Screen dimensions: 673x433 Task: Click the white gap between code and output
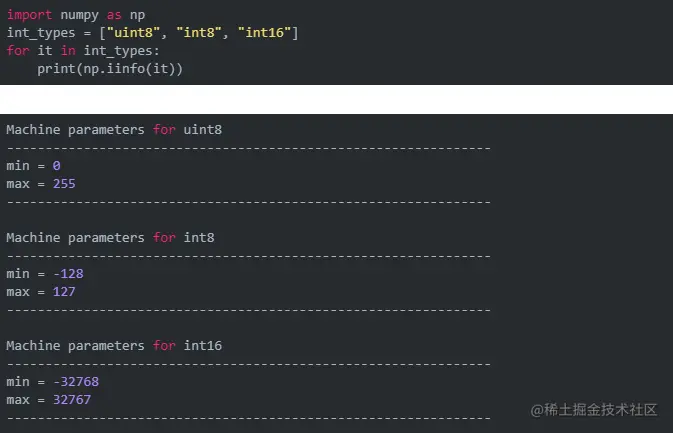click(x=336, y=98)
